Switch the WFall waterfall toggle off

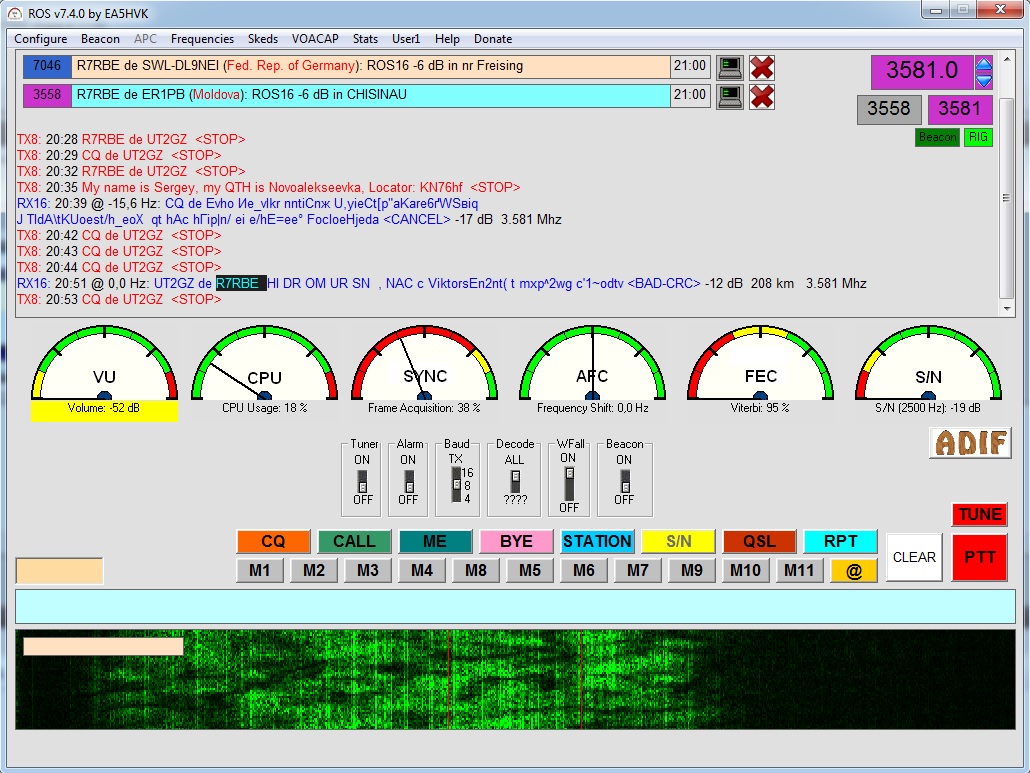coord(569,481)
